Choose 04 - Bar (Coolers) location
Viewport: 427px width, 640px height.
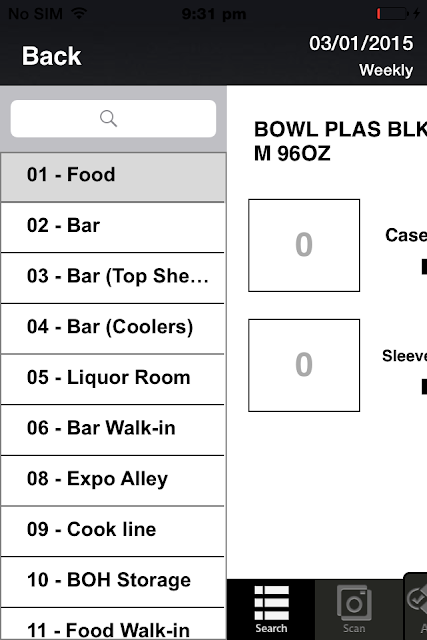coord(113,328)
